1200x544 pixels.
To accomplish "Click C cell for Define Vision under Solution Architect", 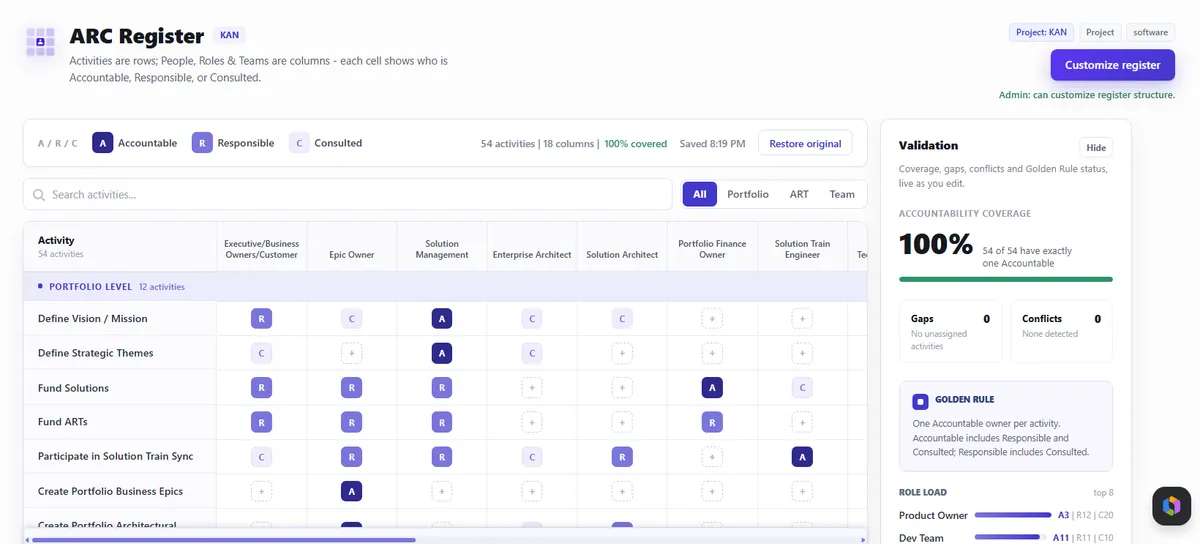I will coord(622,319).
